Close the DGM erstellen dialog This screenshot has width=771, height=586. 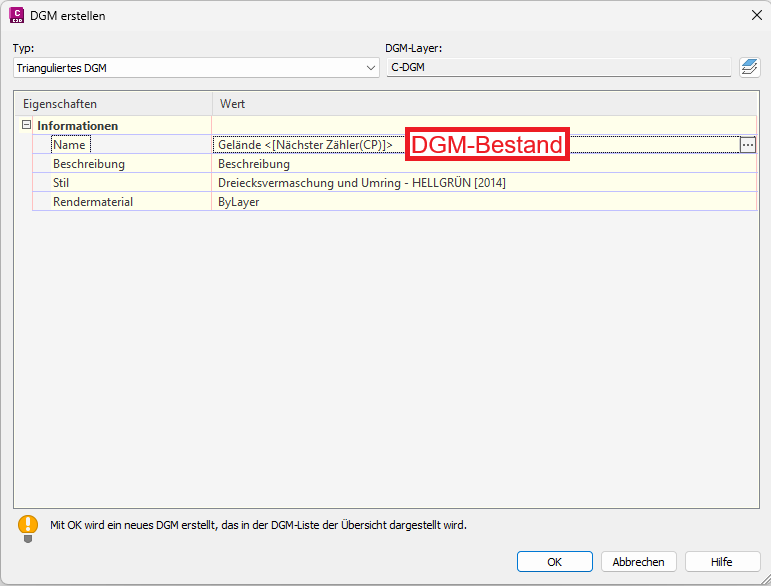pyautogui.click(x=757, y=15)
